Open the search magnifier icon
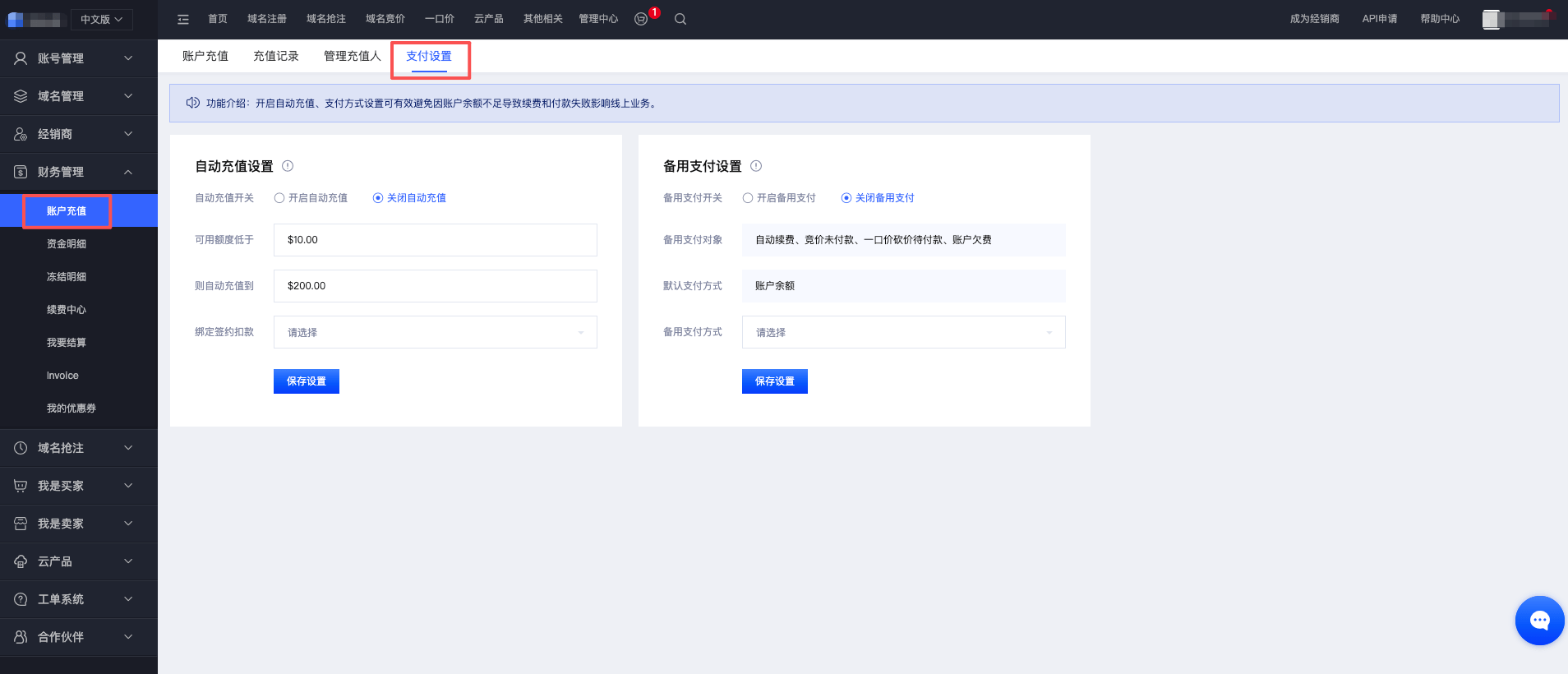Screen dimensions: 1568x674 tap(680, 19)
